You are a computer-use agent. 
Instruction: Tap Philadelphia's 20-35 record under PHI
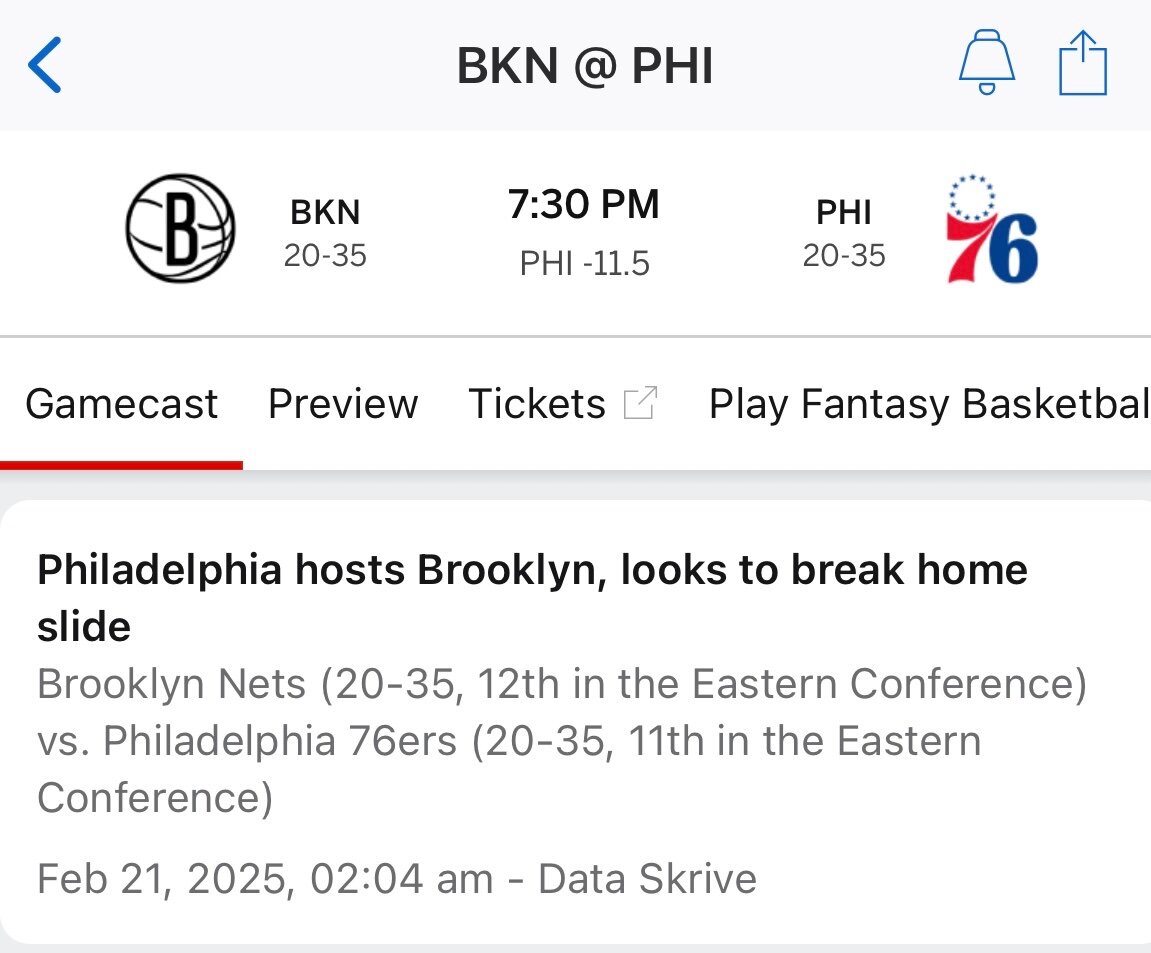(844, 256)
